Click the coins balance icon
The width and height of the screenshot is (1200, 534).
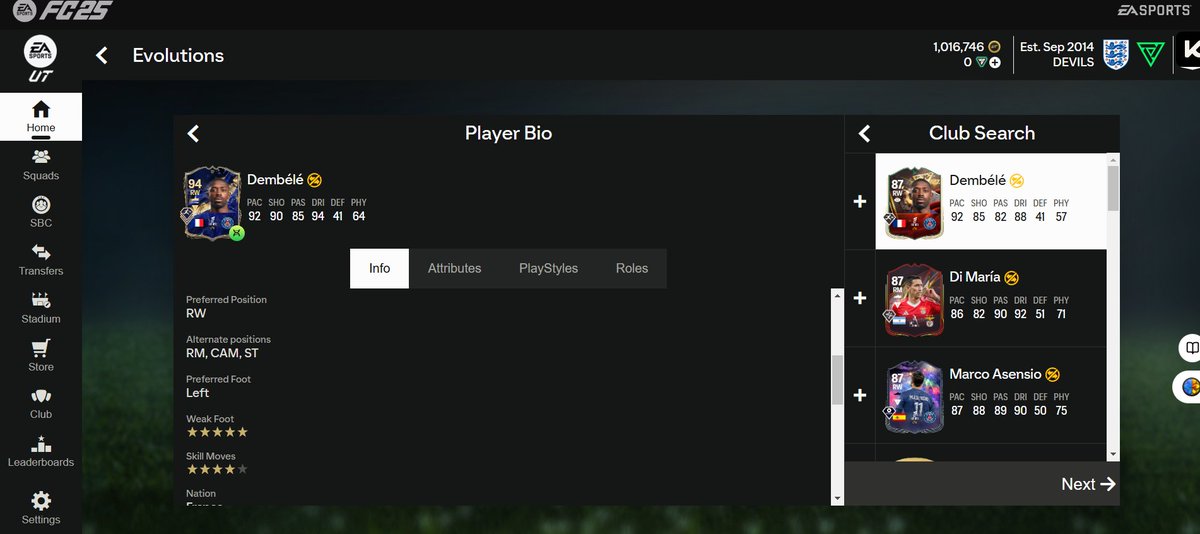click(x=994, y=46)
